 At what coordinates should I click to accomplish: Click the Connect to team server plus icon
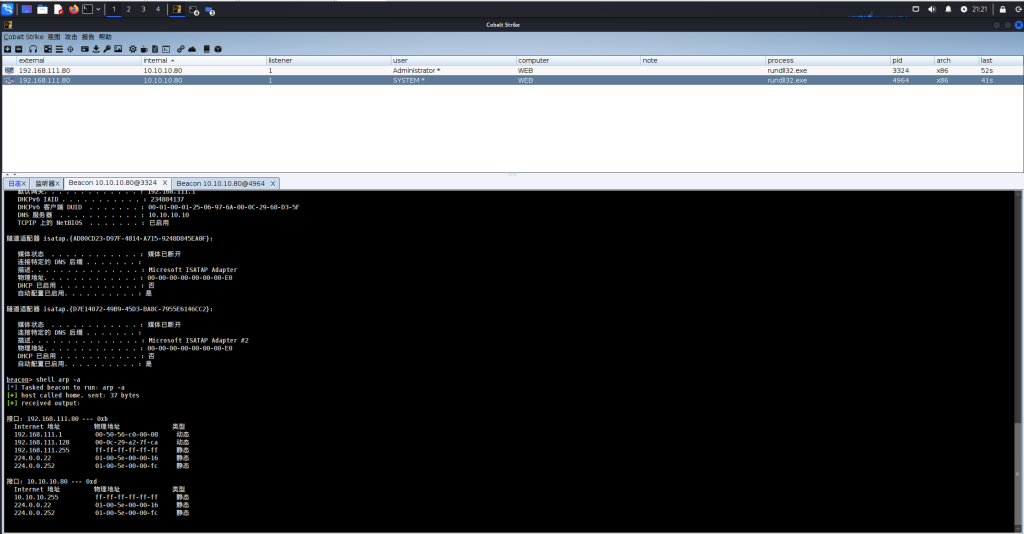coord(7,49)
